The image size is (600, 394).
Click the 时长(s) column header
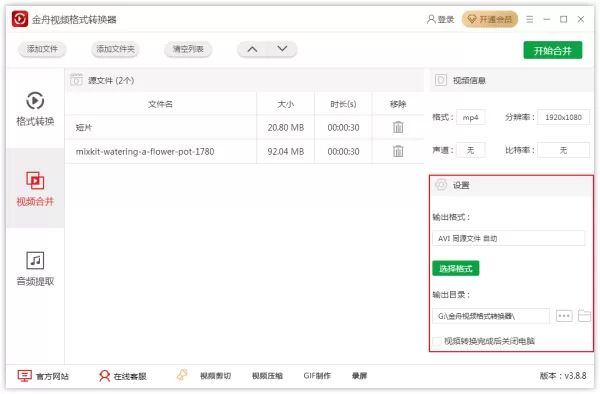click(343, 104)
